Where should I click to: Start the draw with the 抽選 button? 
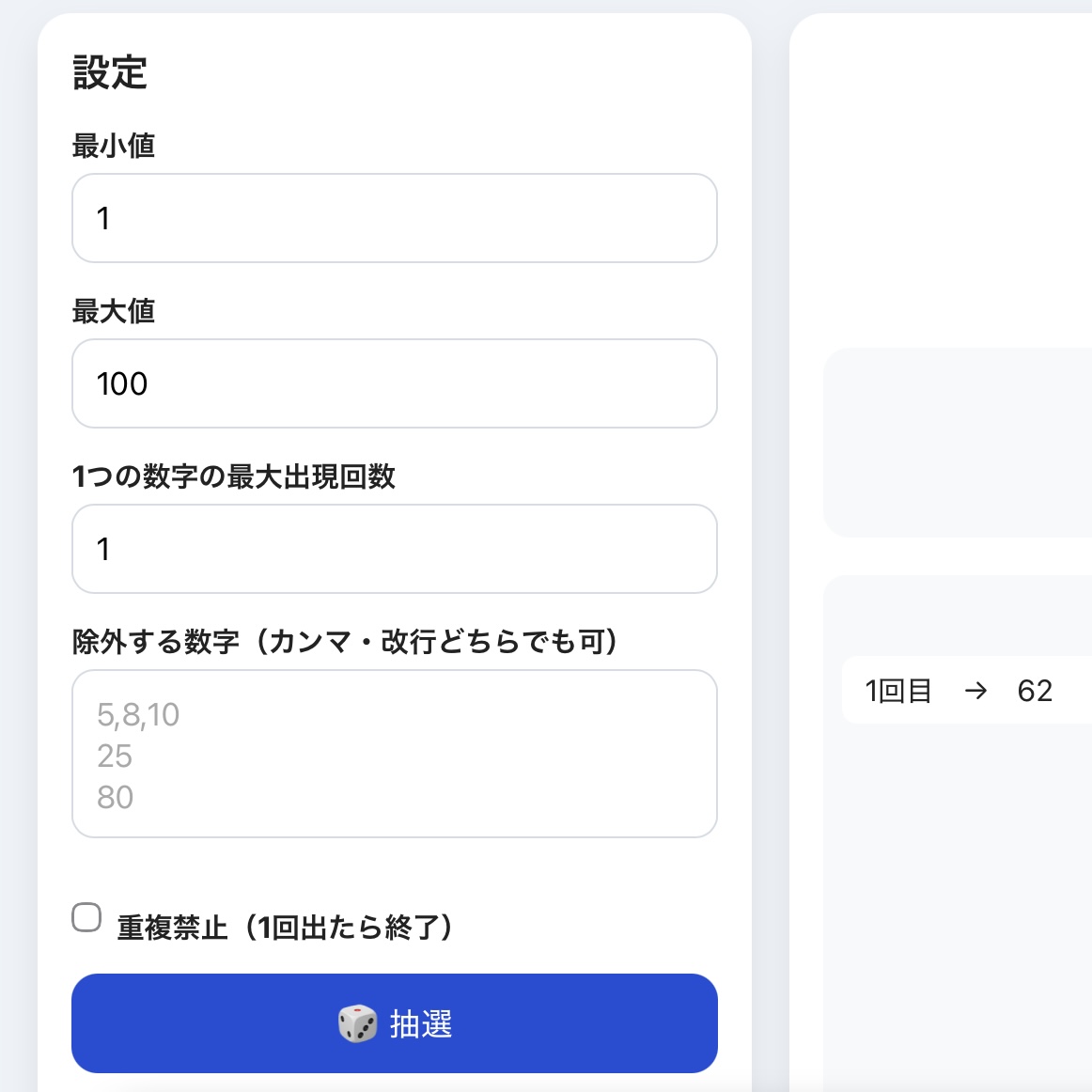(x=394, y=1023)
